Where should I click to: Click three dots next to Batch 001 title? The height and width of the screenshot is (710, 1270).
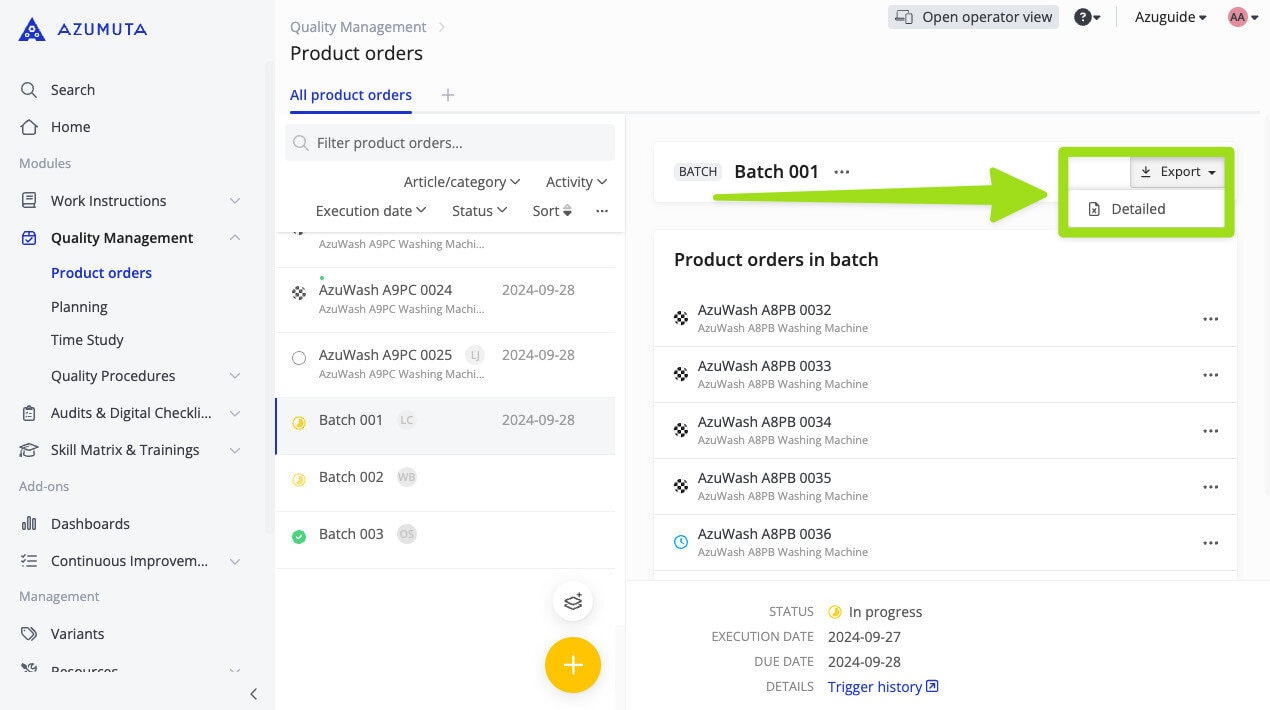click(842, 172)
